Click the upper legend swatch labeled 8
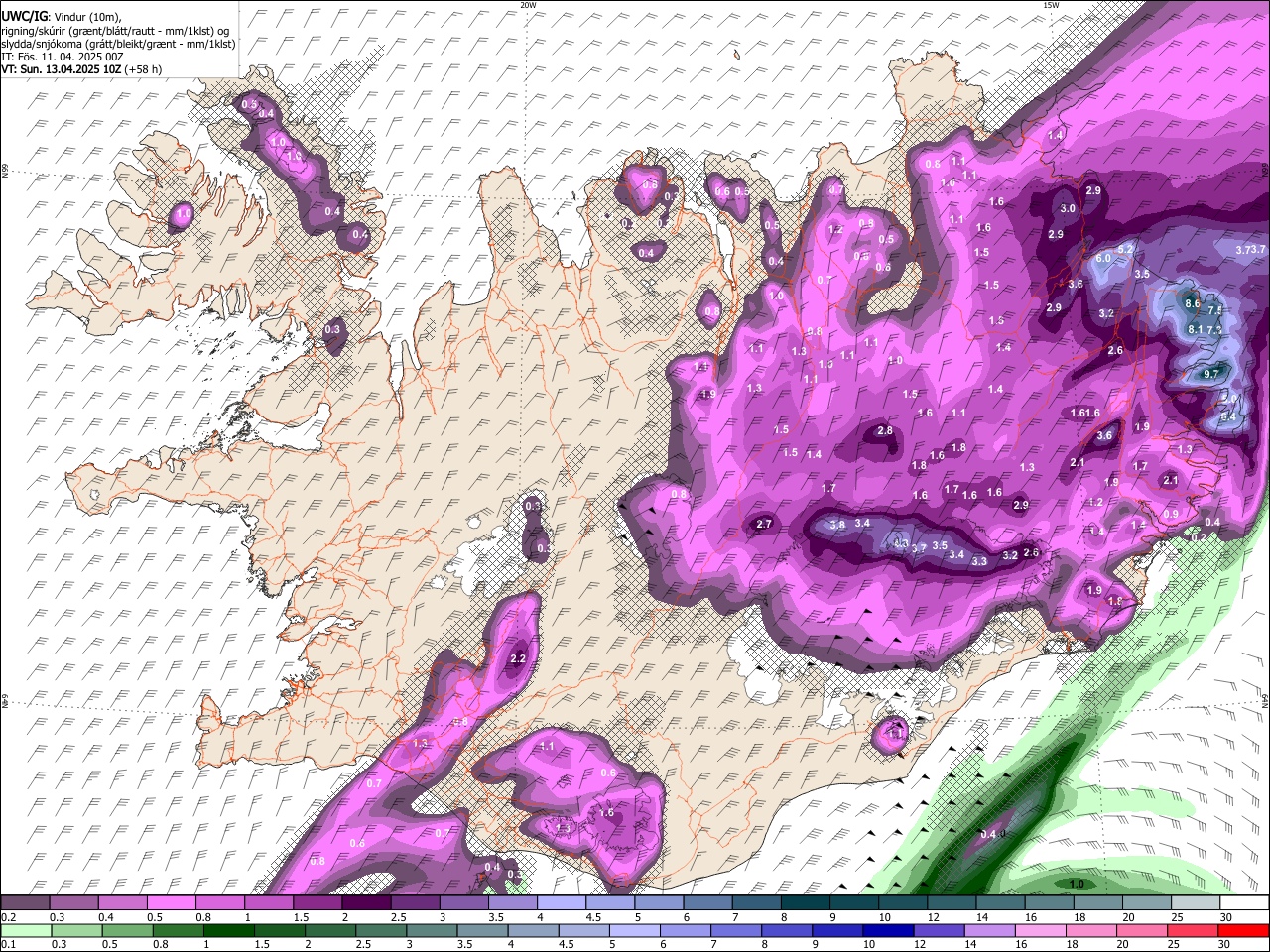The height and width of the screenshot is (952, 1270). coord(806,903)
